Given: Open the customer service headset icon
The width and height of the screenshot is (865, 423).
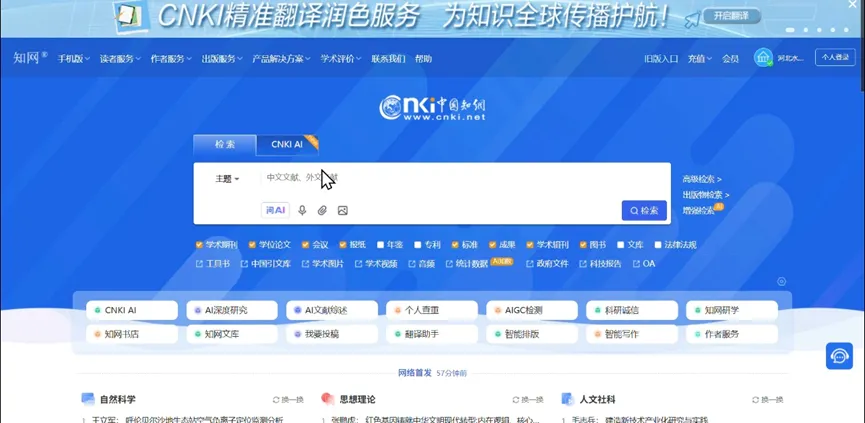Looking at the screenshot, I should [x=839, y=356].
